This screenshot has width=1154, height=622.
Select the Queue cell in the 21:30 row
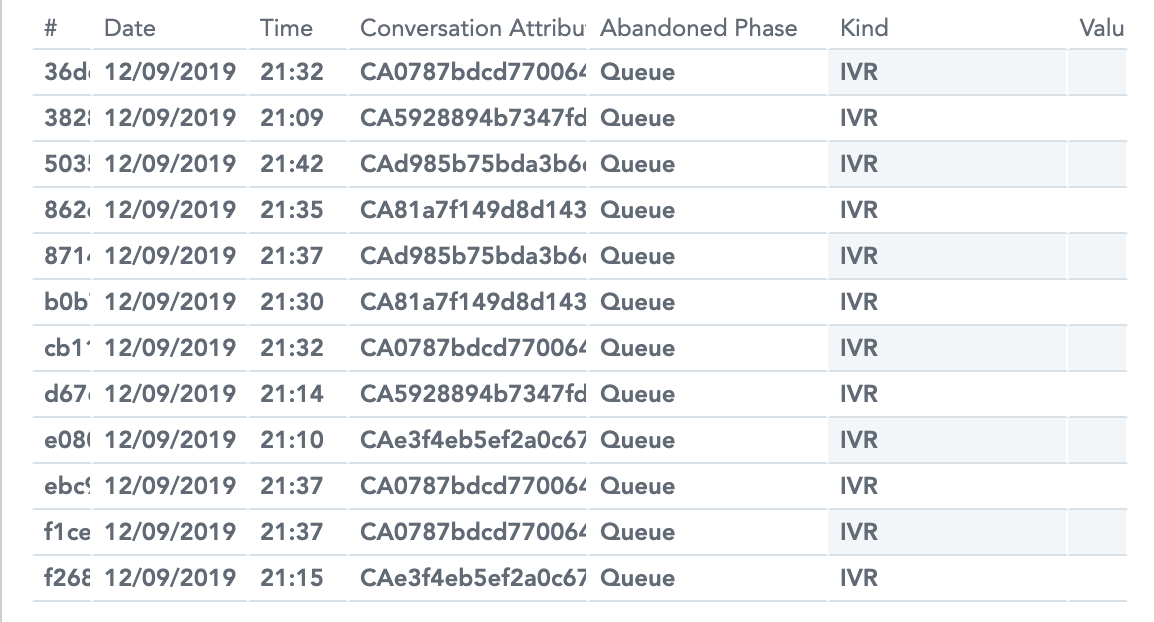point(637,302)
